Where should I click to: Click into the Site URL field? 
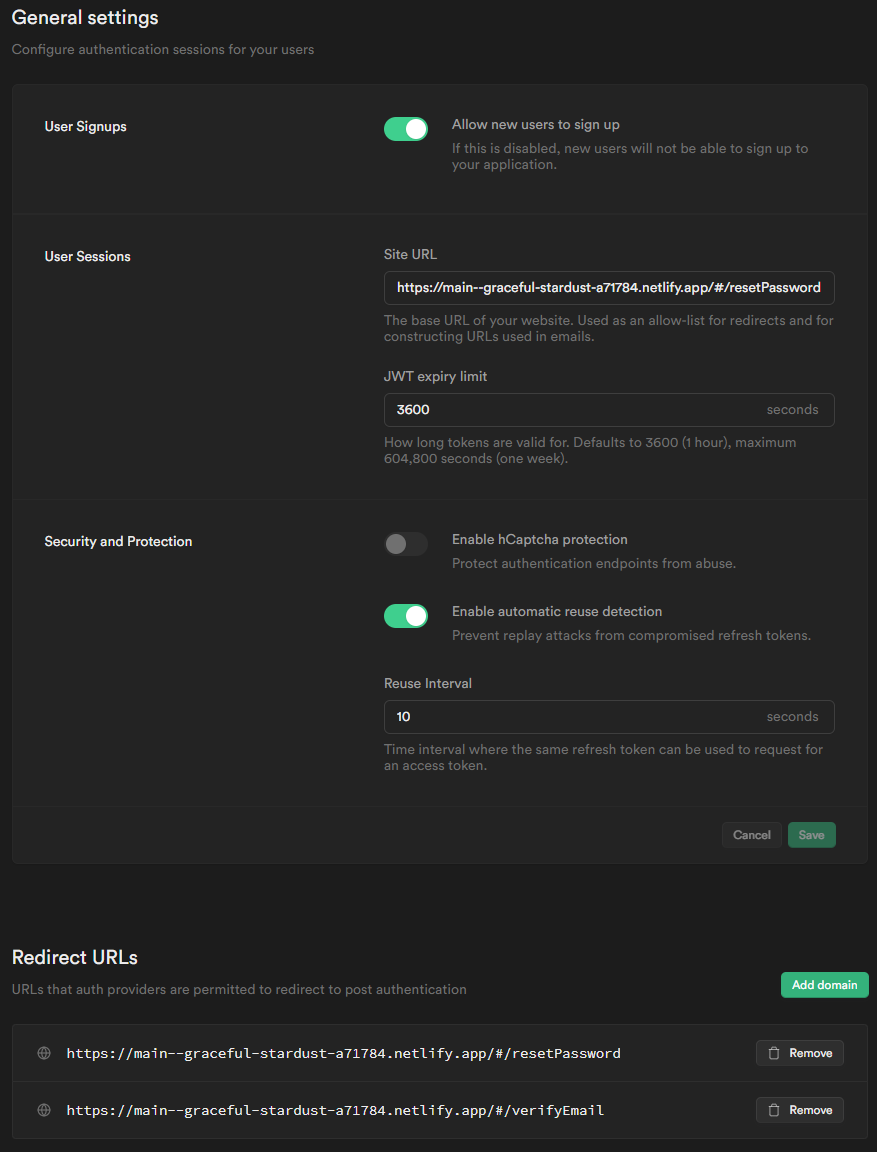608,287
